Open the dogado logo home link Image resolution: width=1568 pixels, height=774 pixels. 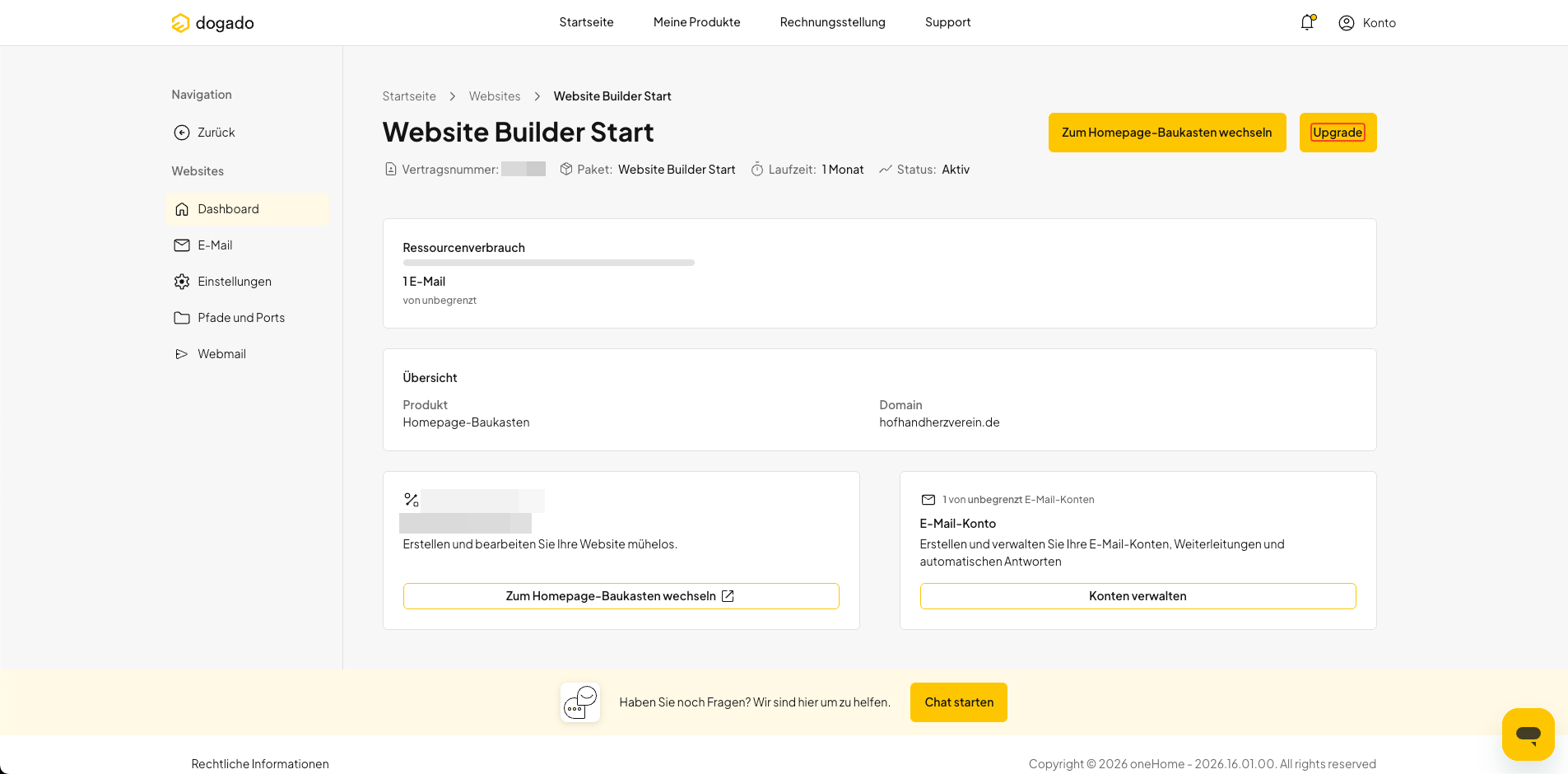pyautogui.click(x=212, y=23)
